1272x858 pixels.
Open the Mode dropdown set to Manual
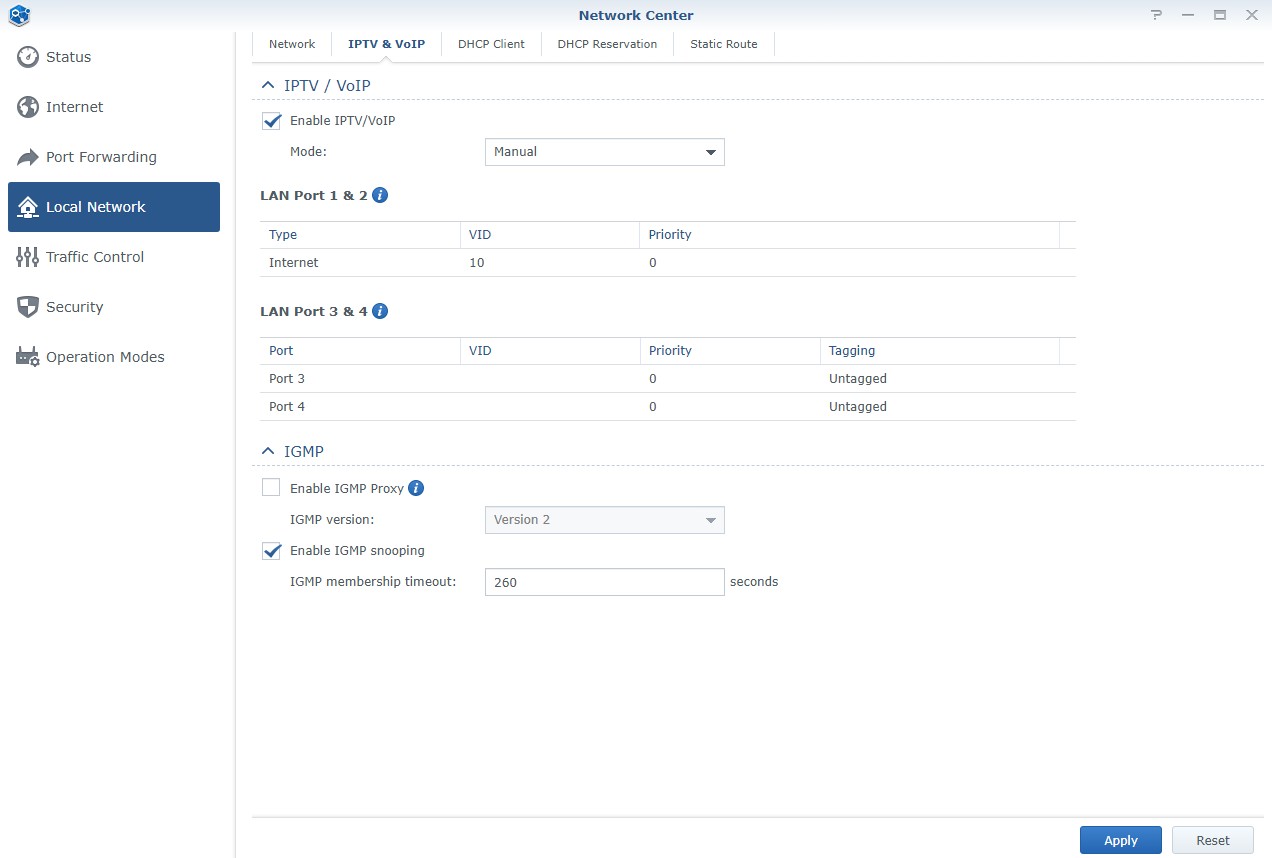(x=604, y=152)
